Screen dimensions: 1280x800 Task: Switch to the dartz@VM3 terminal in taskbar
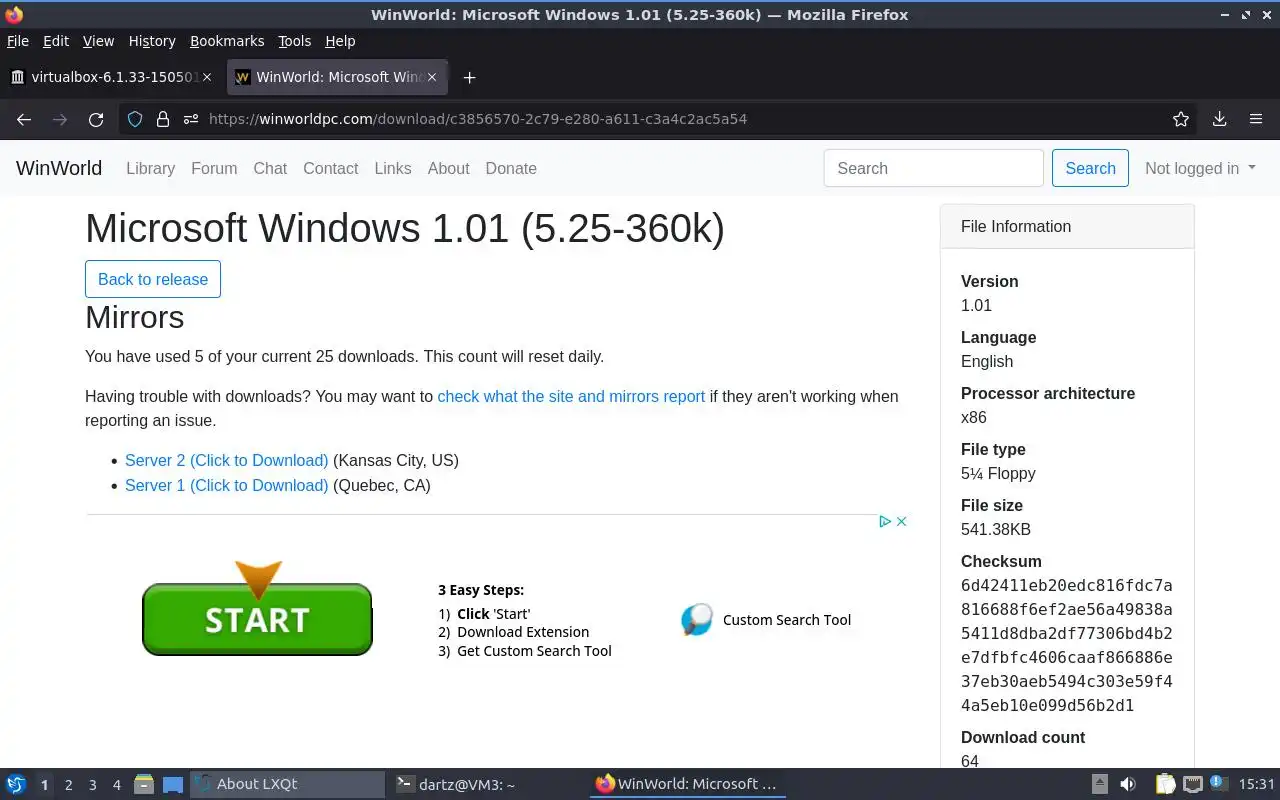coord(487,784)
